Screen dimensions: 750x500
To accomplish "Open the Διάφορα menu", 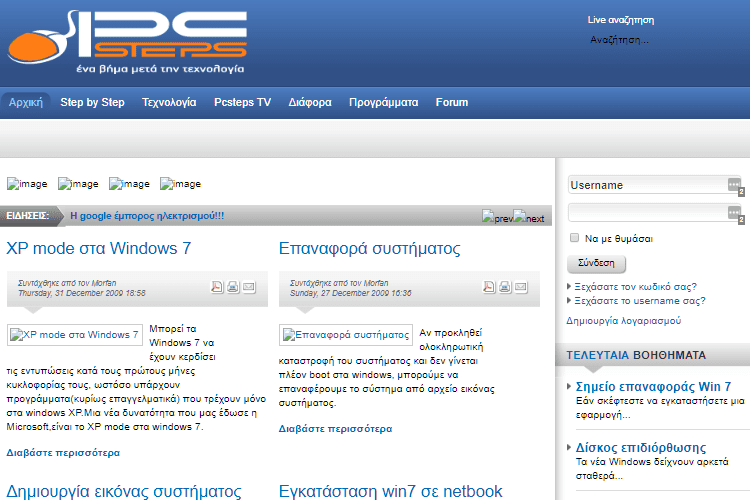I will click(310, 102).
